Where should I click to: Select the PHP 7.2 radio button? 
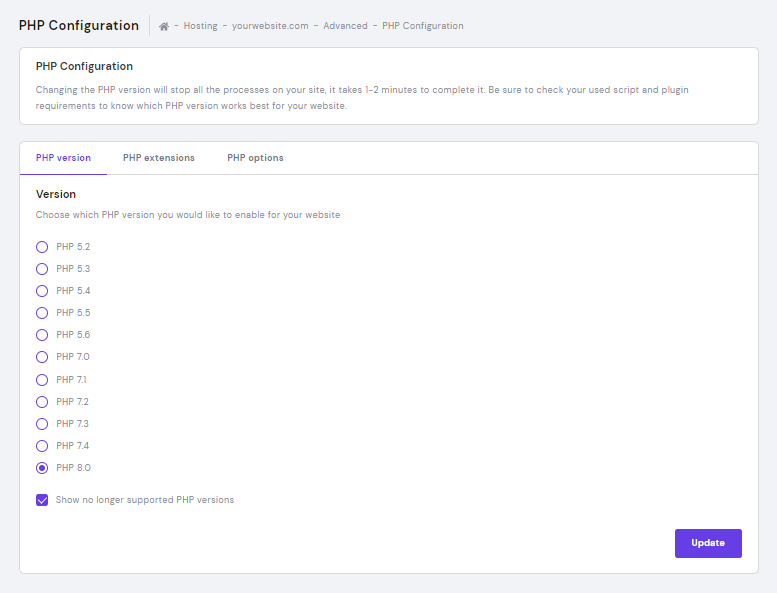coord(42,402)
